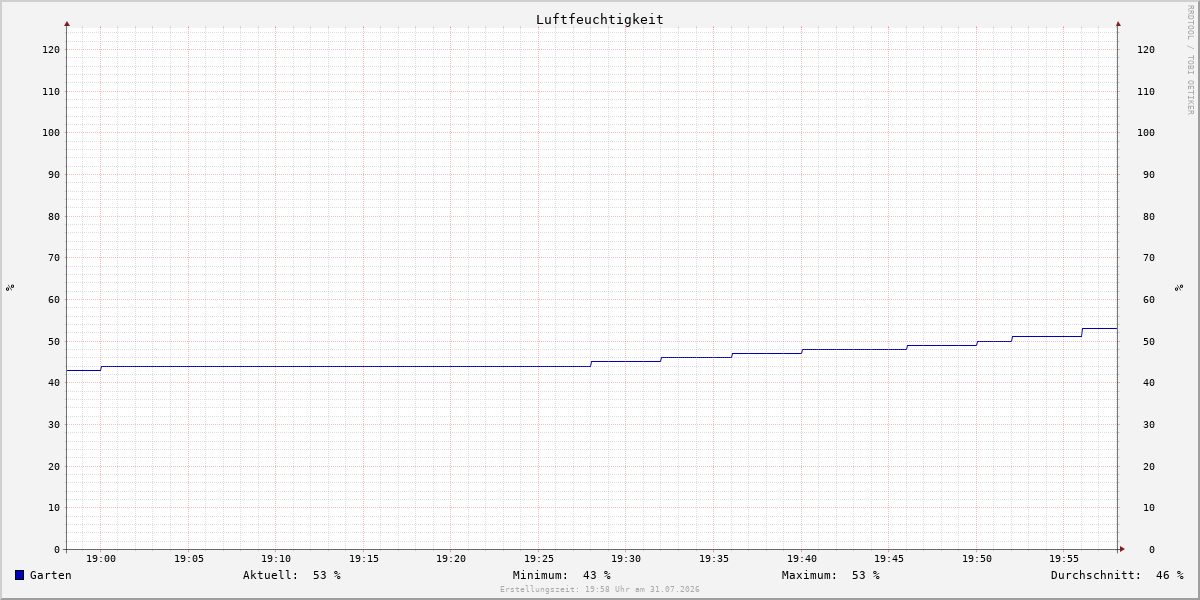1200x600 pixels.
Task: Click the red arrow at the x-axis end
Action: (x=1122, y=549)
